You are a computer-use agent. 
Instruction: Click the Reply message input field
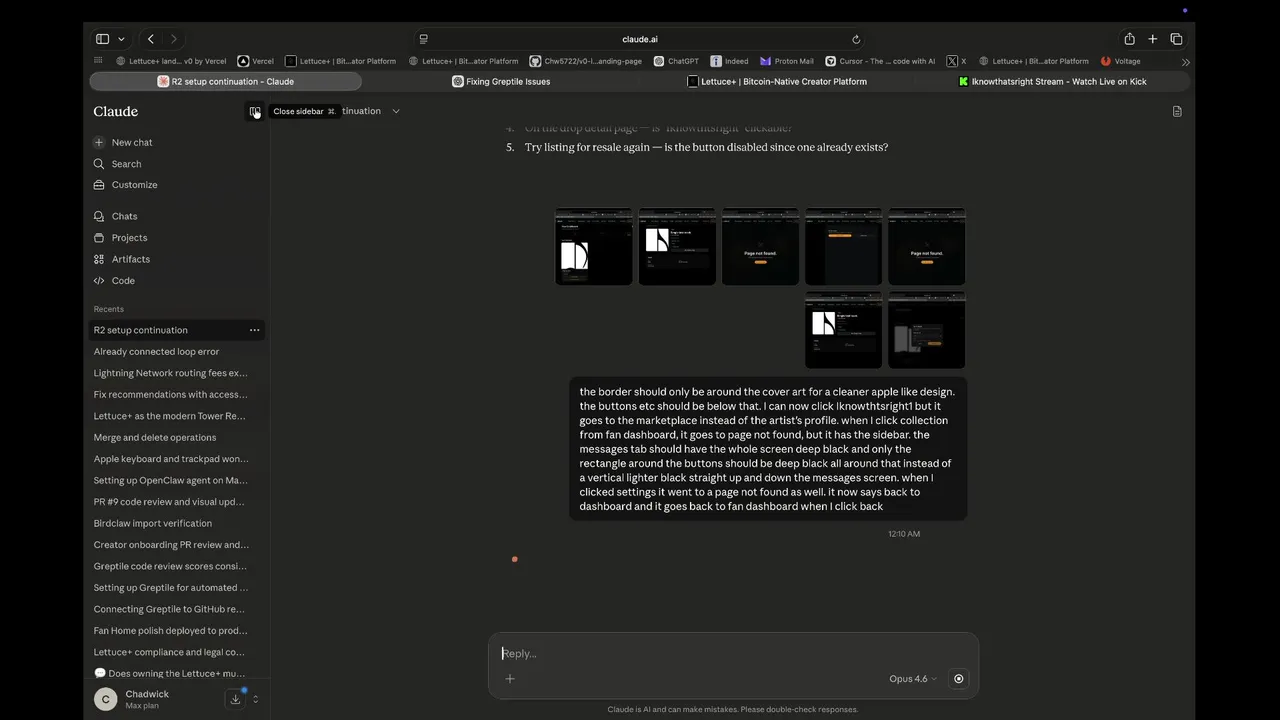coord(732,653)
